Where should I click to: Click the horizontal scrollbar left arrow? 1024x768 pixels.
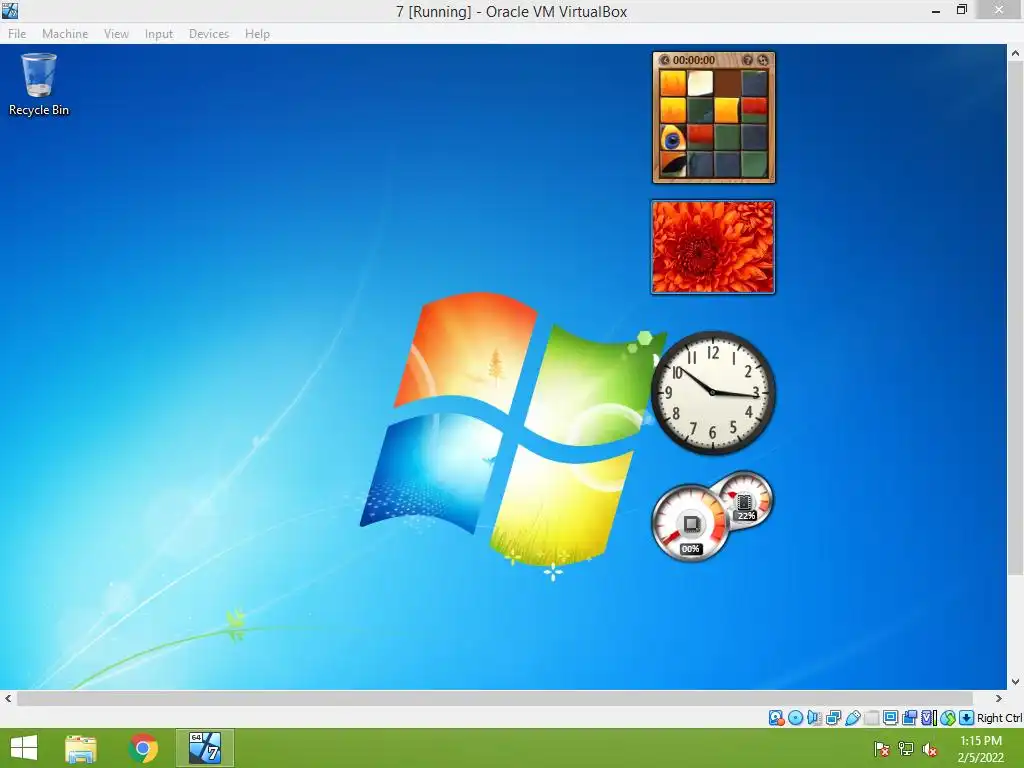(8, 698)
